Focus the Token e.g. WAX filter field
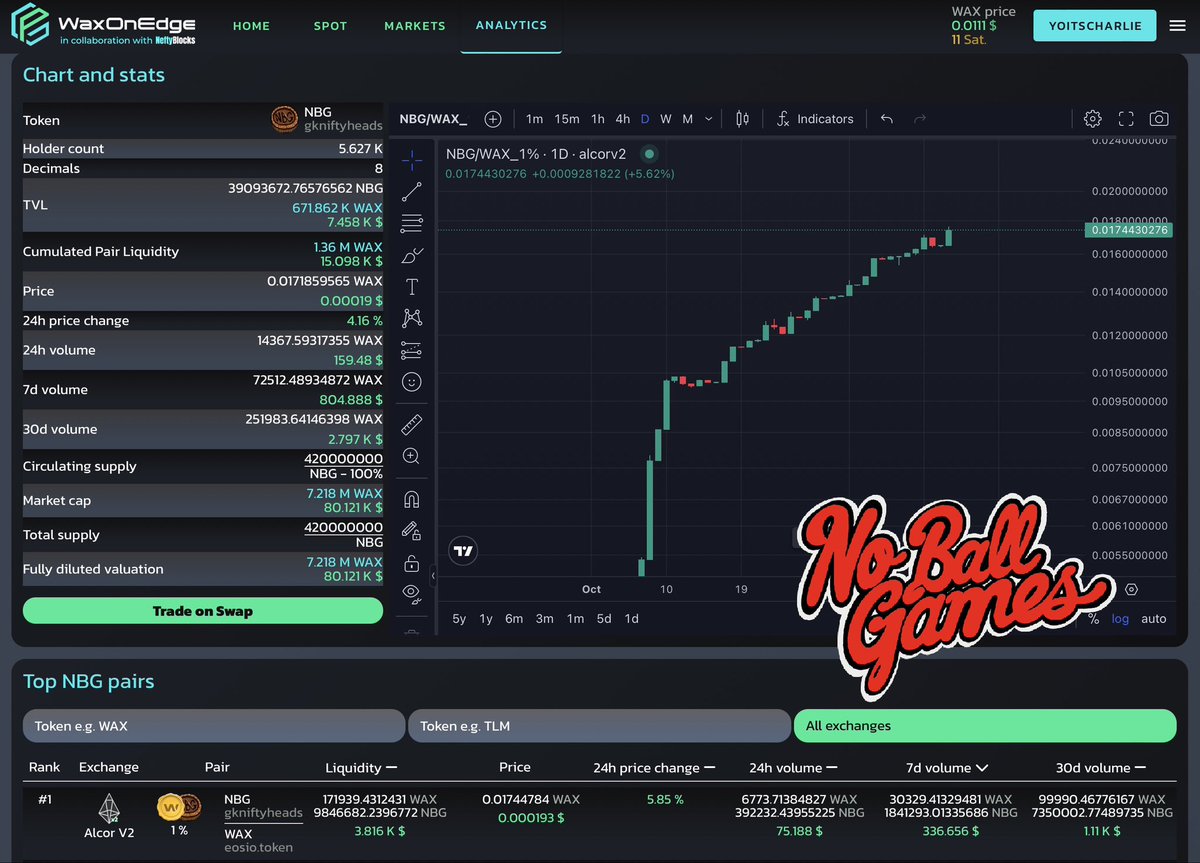The height and width of the screenshot is (863, 1200). pos(213,726)
